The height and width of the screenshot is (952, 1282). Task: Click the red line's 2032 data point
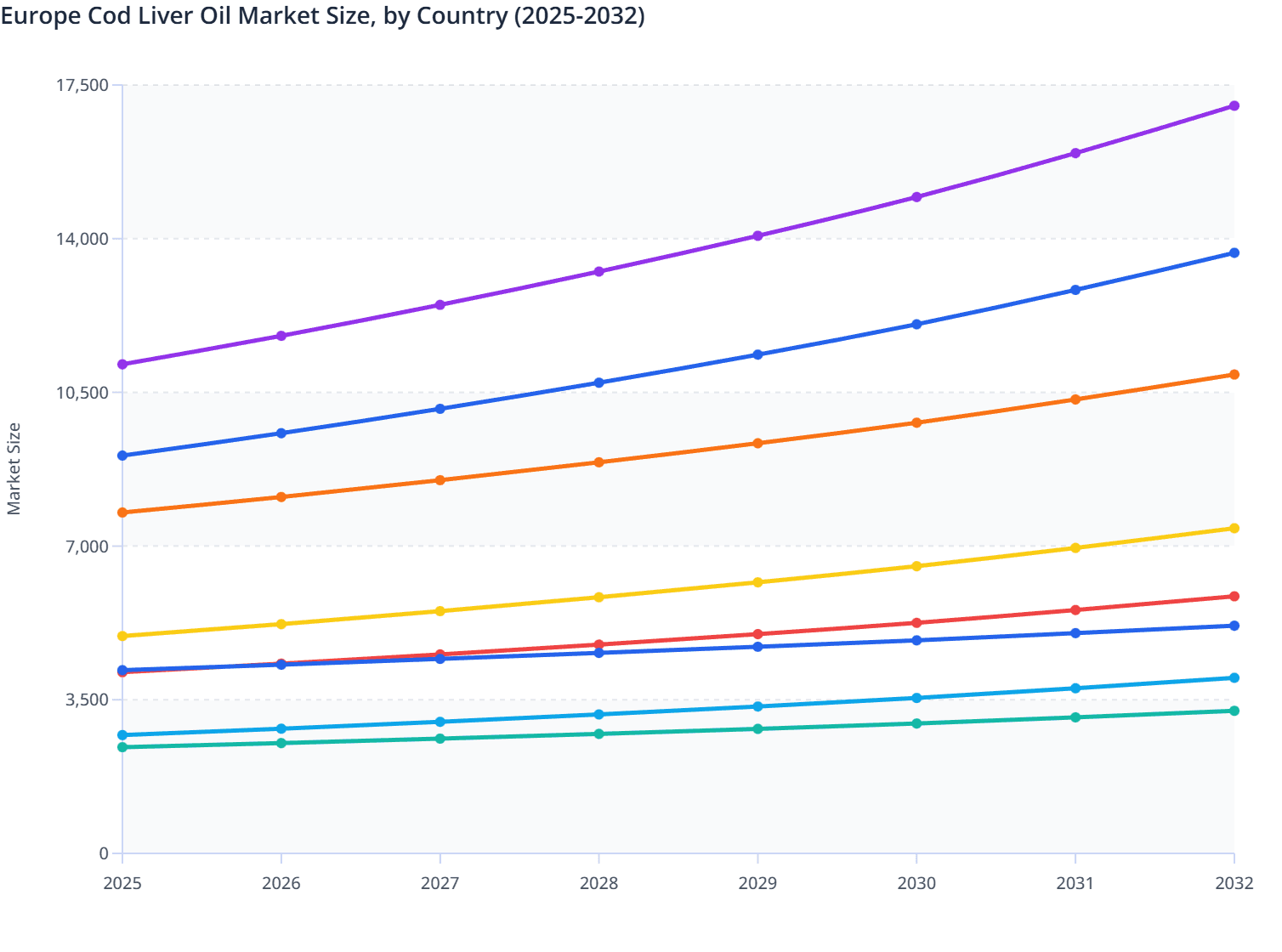click(x=1234, y=597)
